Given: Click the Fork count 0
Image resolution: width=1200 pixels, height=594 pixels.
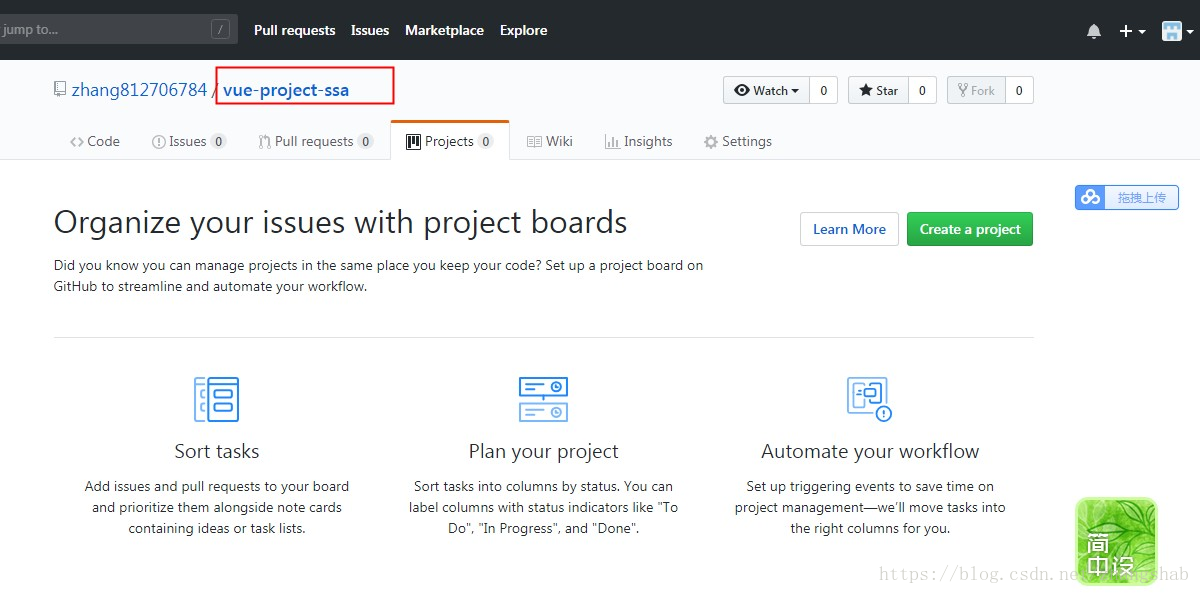Looking at the screenshot, I should click(x=1019, y=90).
